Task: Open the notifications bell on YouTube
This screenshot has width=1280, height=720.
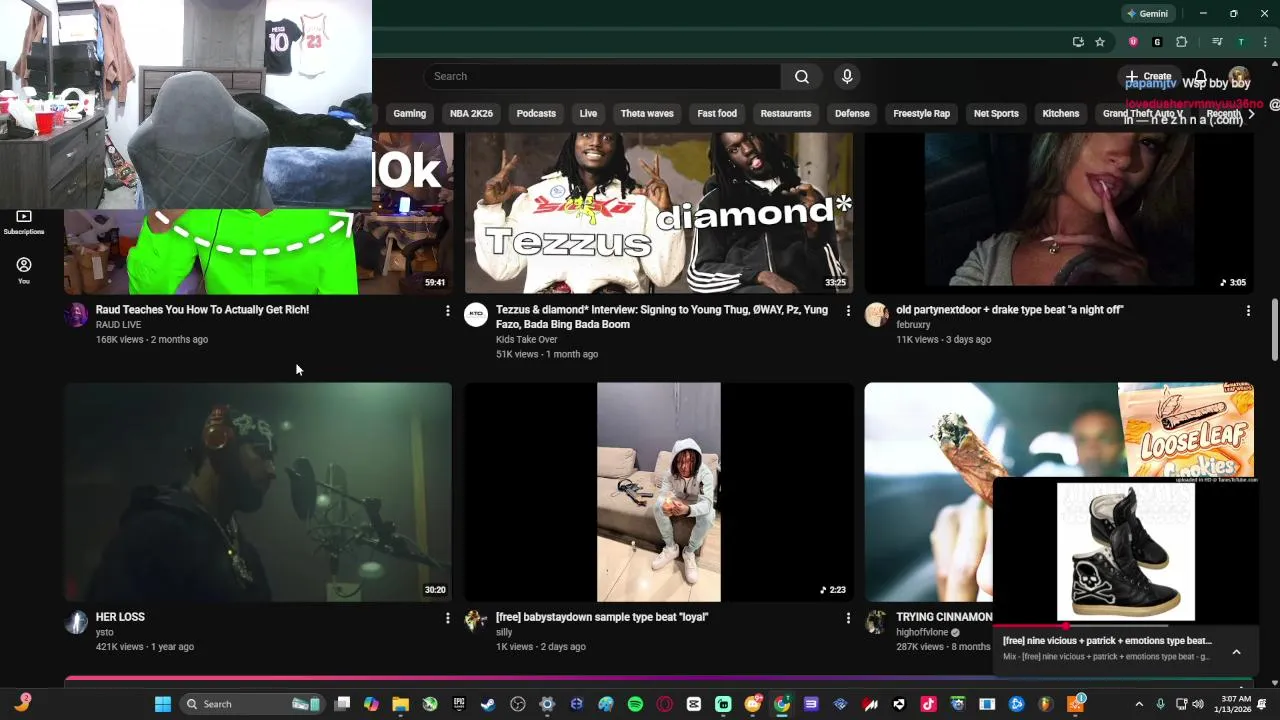Action: 1200,77
